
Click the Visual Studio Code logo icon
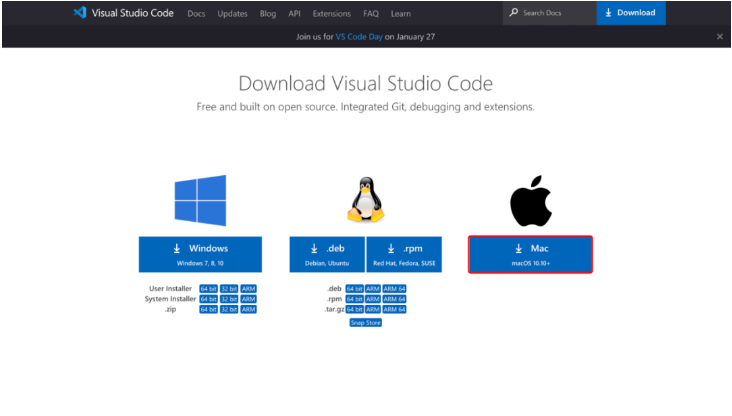pos(80,13)
